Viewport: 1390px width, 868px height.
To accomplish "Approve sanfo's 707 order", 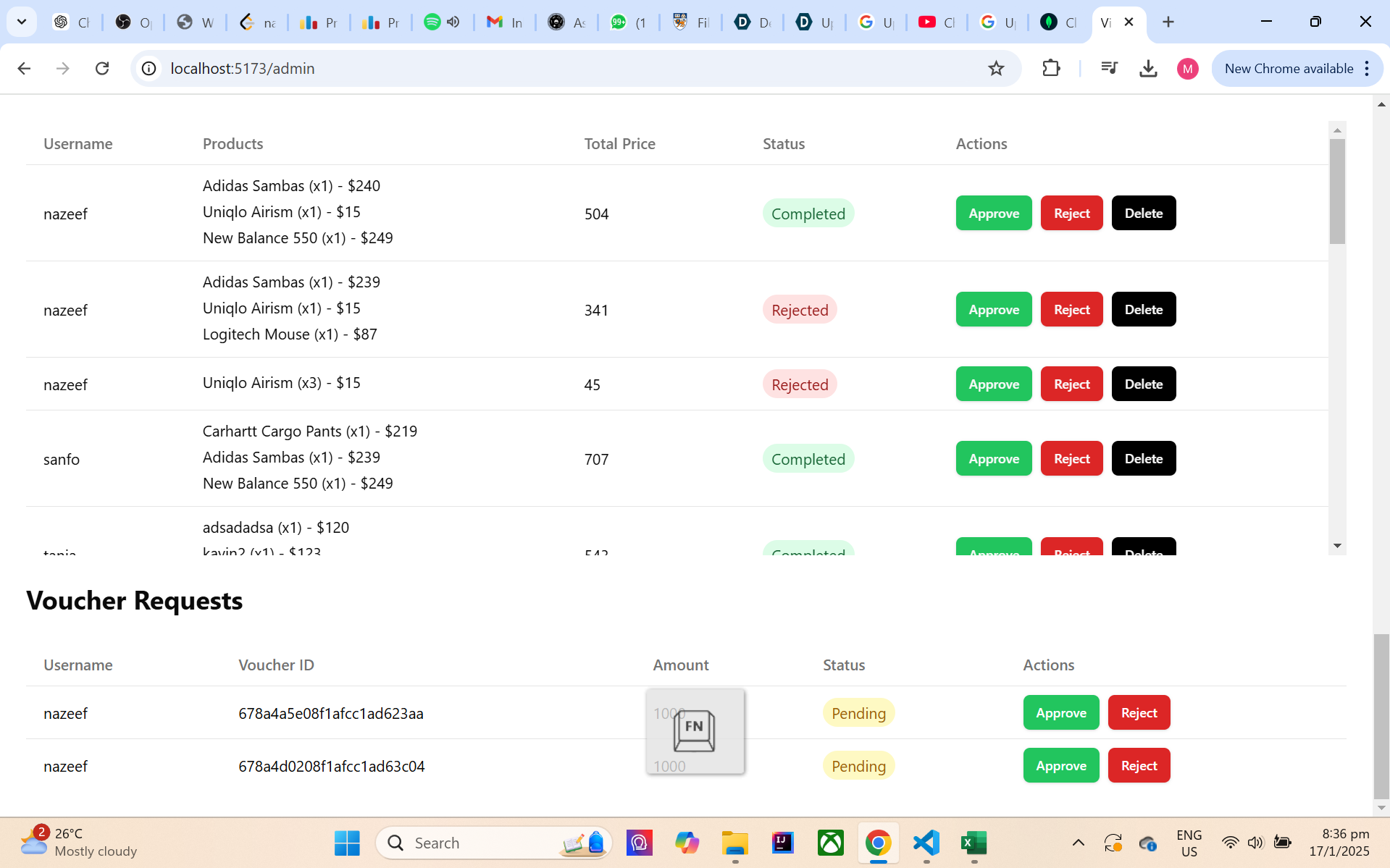I will 994,458.
